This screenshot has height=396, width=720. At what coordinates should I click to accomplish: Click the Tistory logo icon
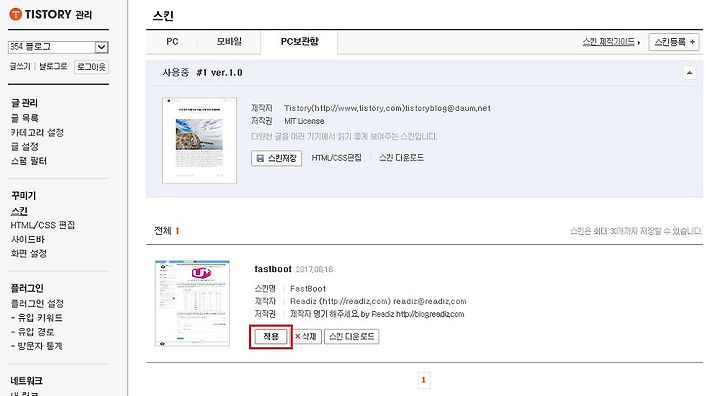16,14
